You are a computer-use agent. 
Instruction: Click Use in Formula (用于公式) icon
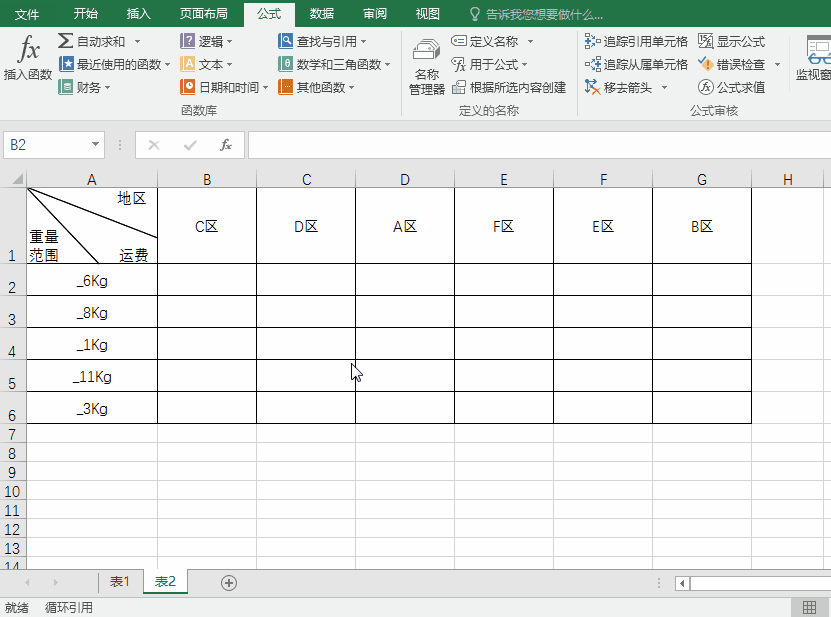[458, 64]
